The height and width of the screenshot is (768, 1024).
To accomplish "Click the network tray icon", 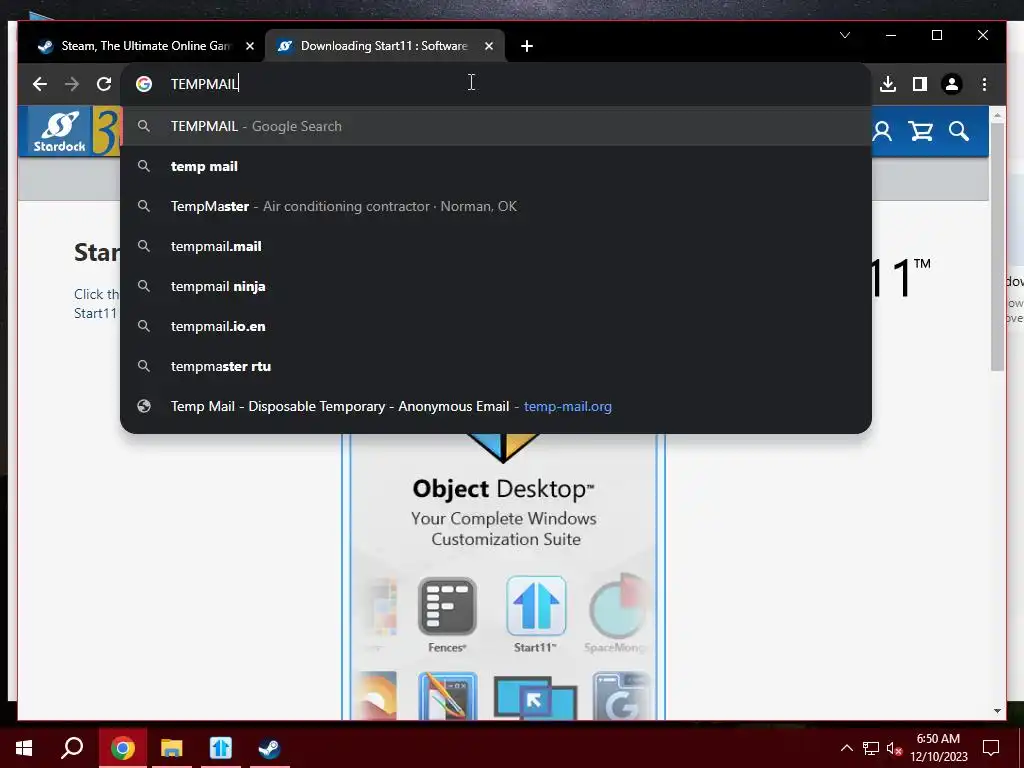I will tap(871, 748).
